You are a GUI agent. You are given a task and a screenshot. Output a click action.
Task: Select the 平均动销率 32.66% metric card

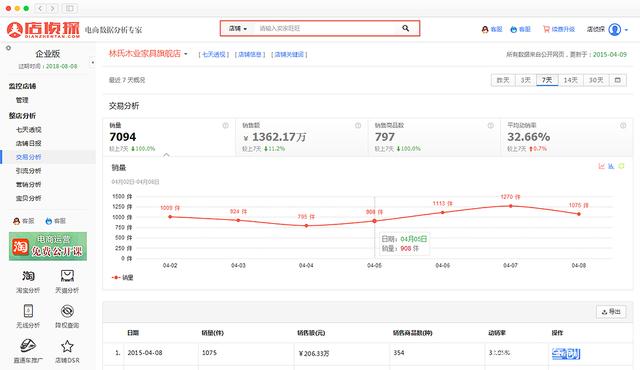[x=567, y=137]
